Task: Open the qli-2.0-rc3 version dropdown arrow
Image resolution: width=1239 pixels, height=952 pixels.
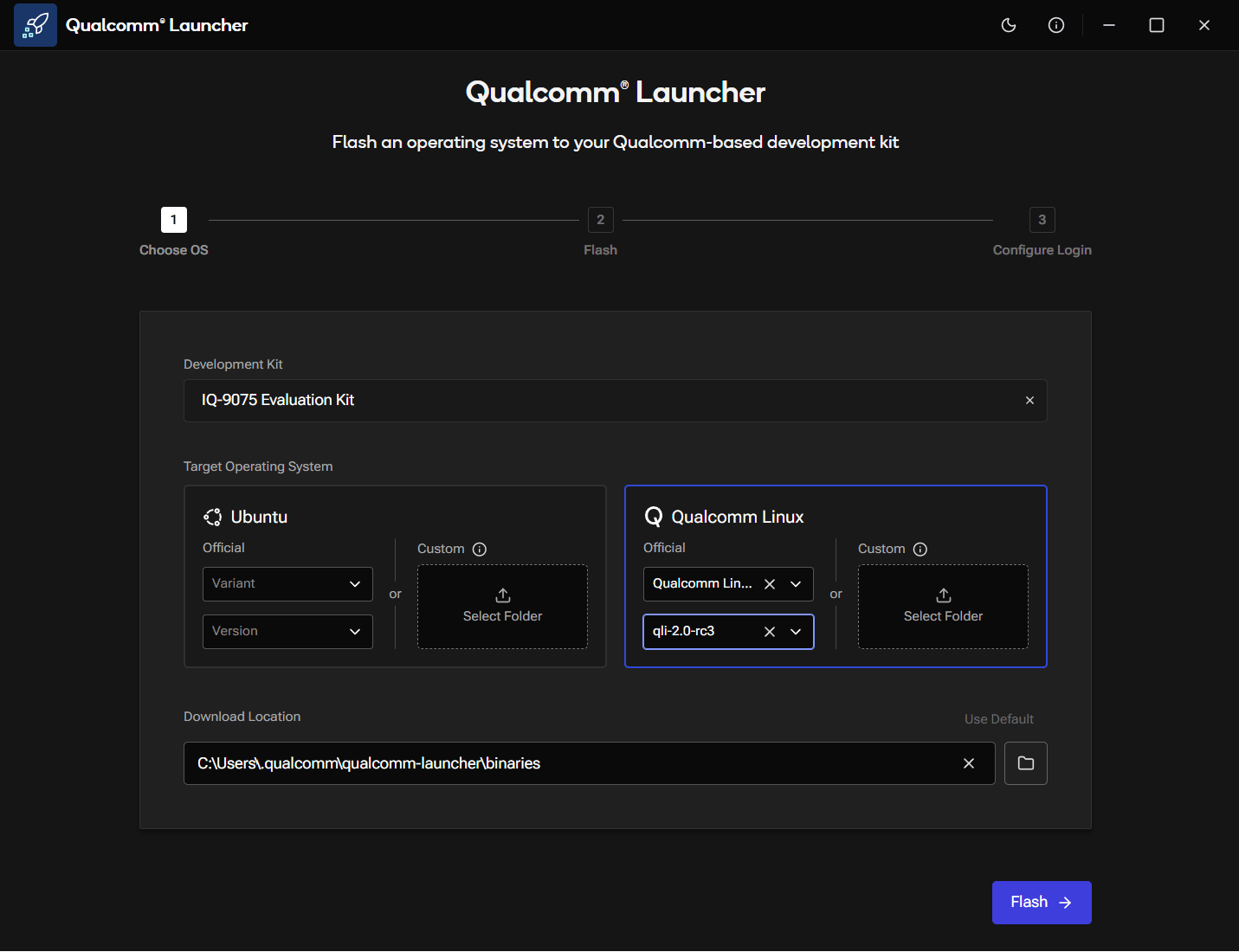Action: pyautogui.click(x=796, y=632)
